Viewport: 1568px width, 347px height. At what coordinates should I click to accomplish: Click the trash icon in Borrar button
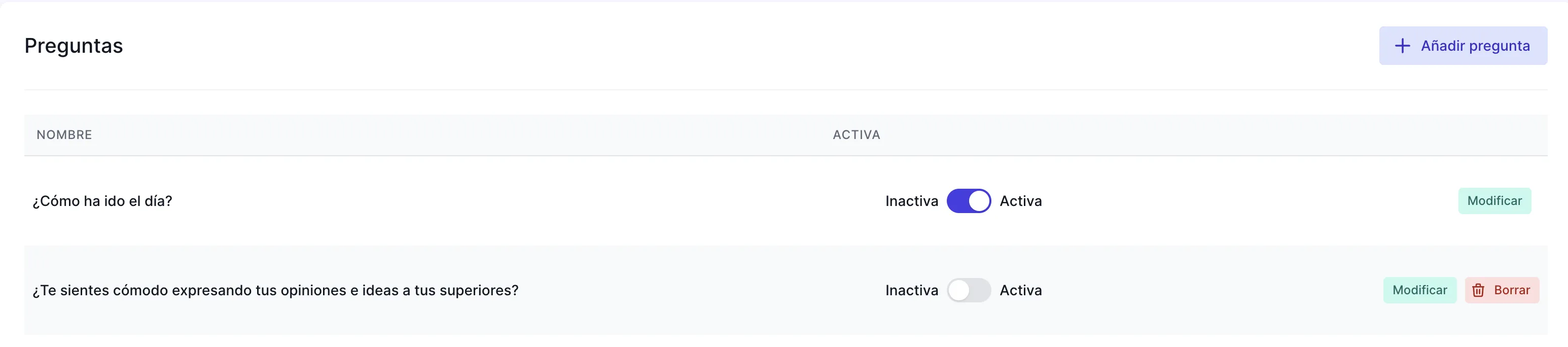click(1478, 290)
